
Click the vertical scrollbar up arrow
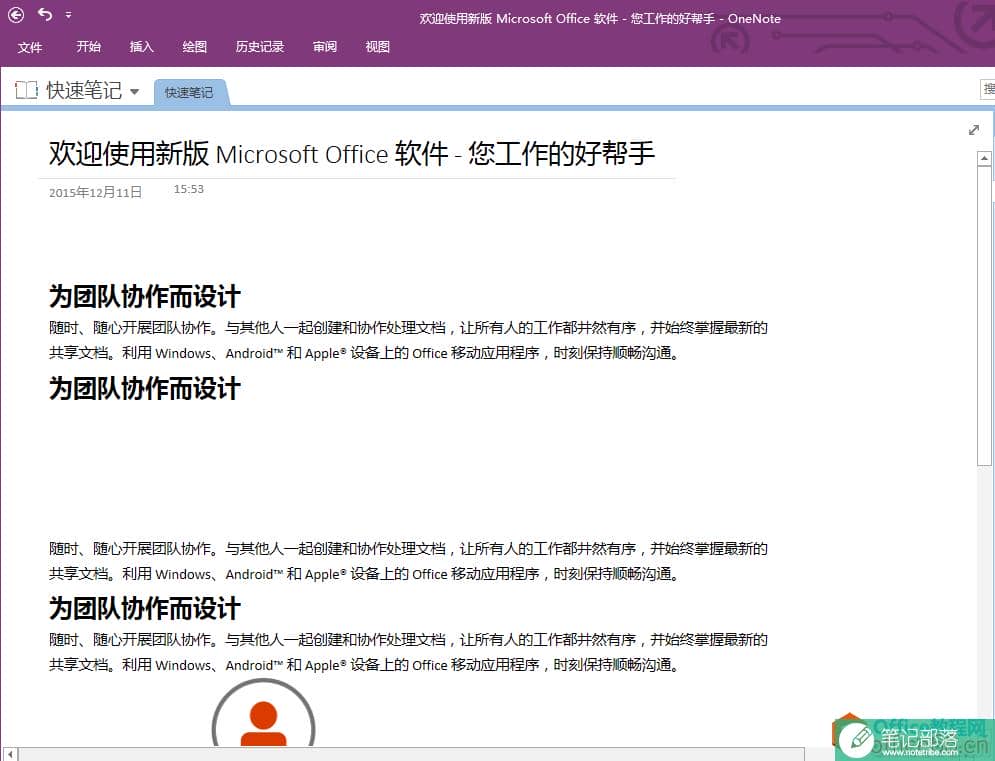click(984, 158)
